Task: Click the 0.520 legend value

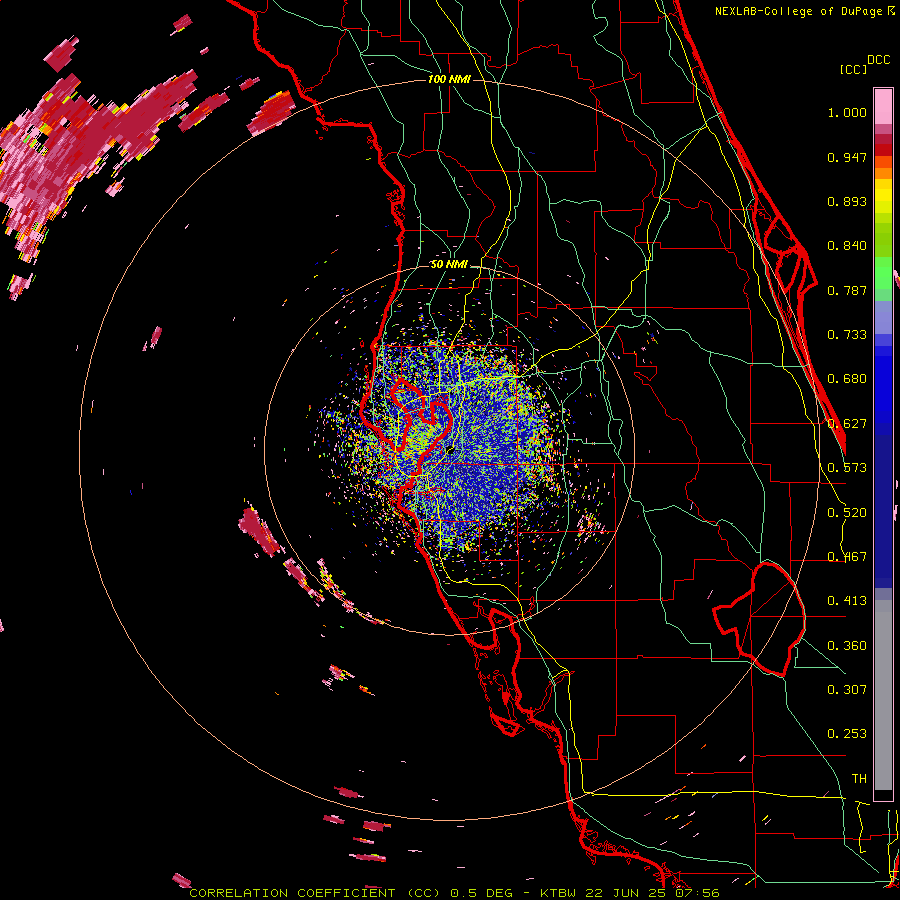Action: click(x=847, y=513)
